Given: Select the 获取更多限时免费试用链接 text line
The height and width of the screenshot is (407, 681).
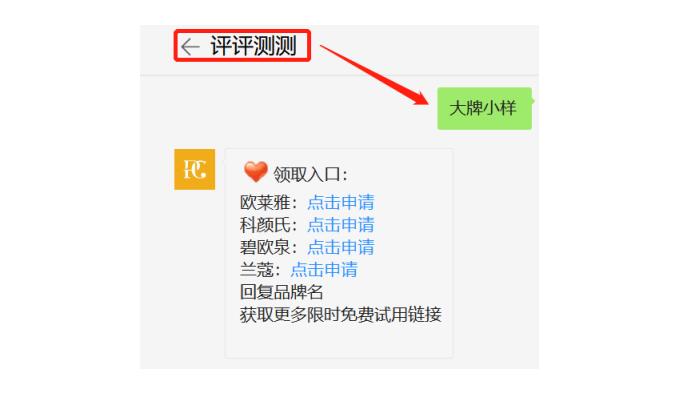Looking at the screenshot, I should pyautogui.click(x=340, y=314).
